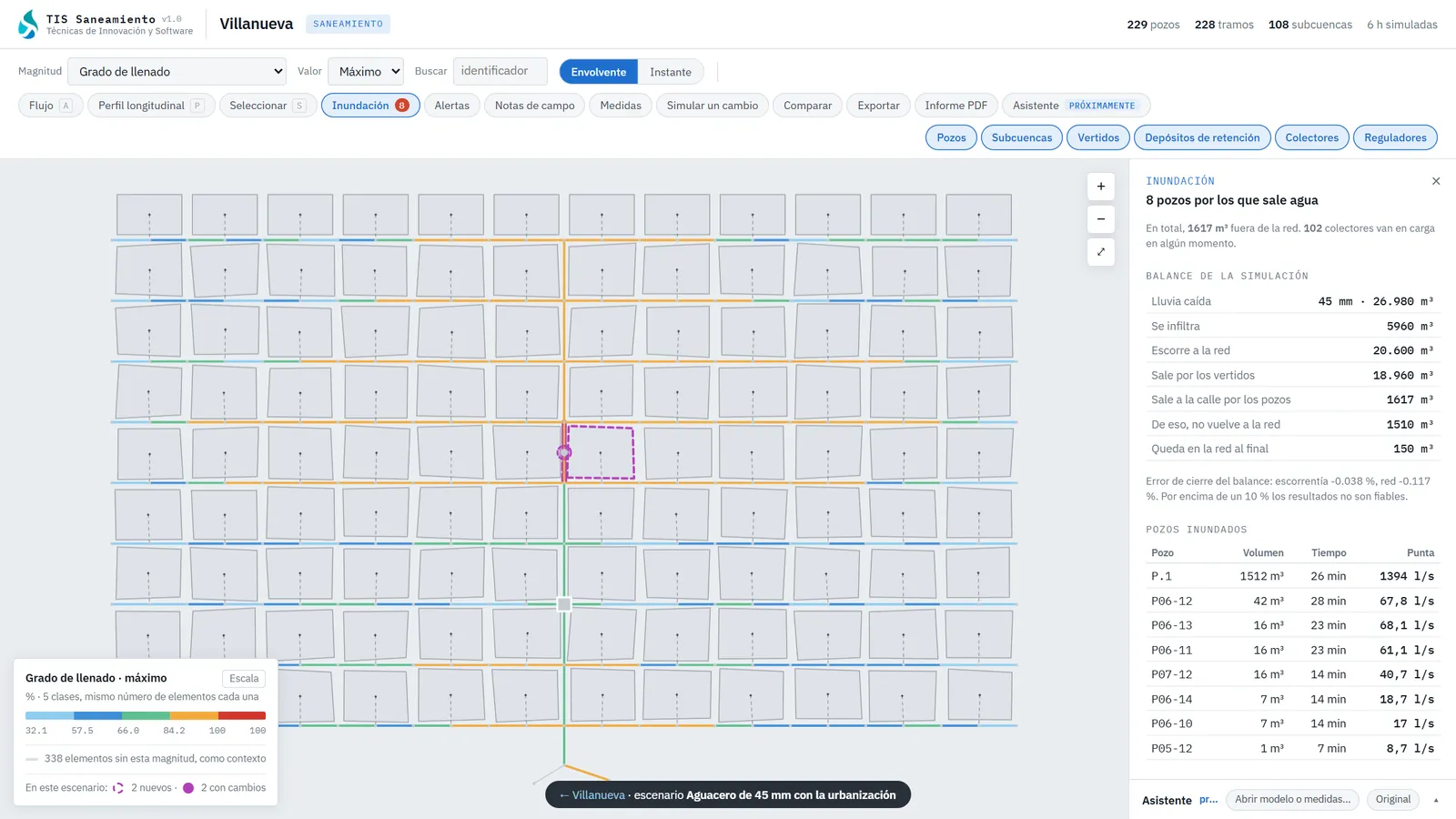Activate the Seleccionar tool
The image size is (1456, 819).
(x=268, y=106)
